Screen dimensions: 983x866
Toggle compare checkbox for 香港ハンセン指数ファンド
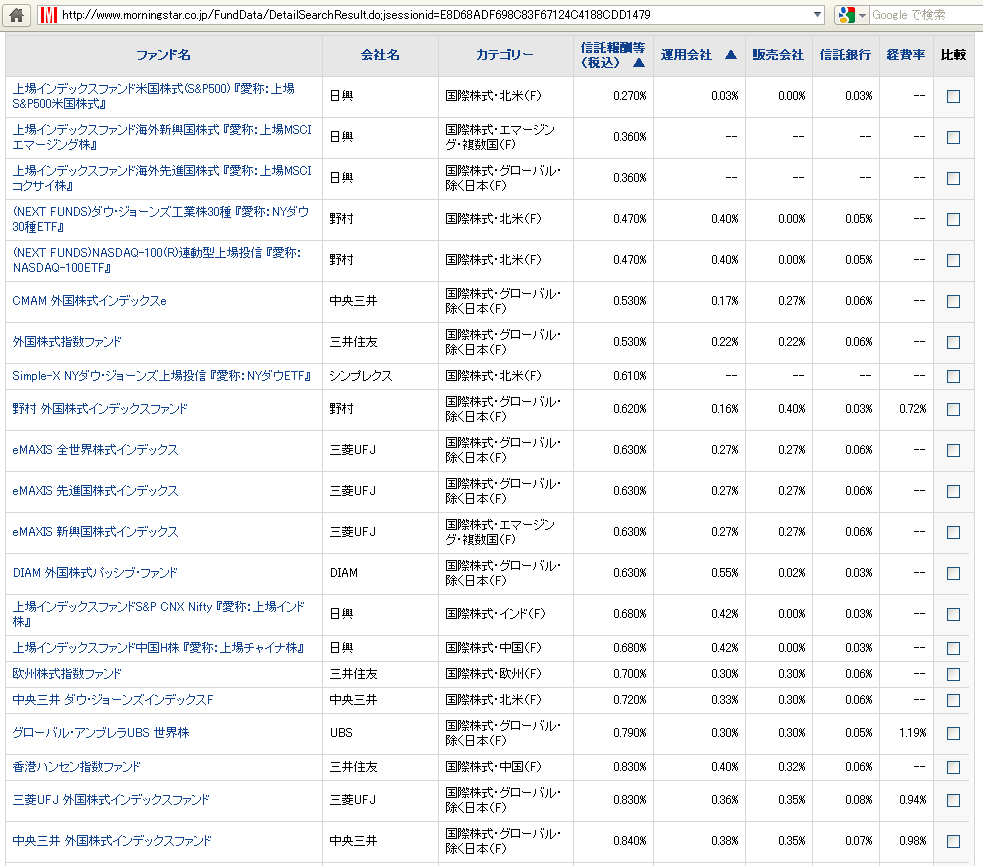(x=953, y=767)
